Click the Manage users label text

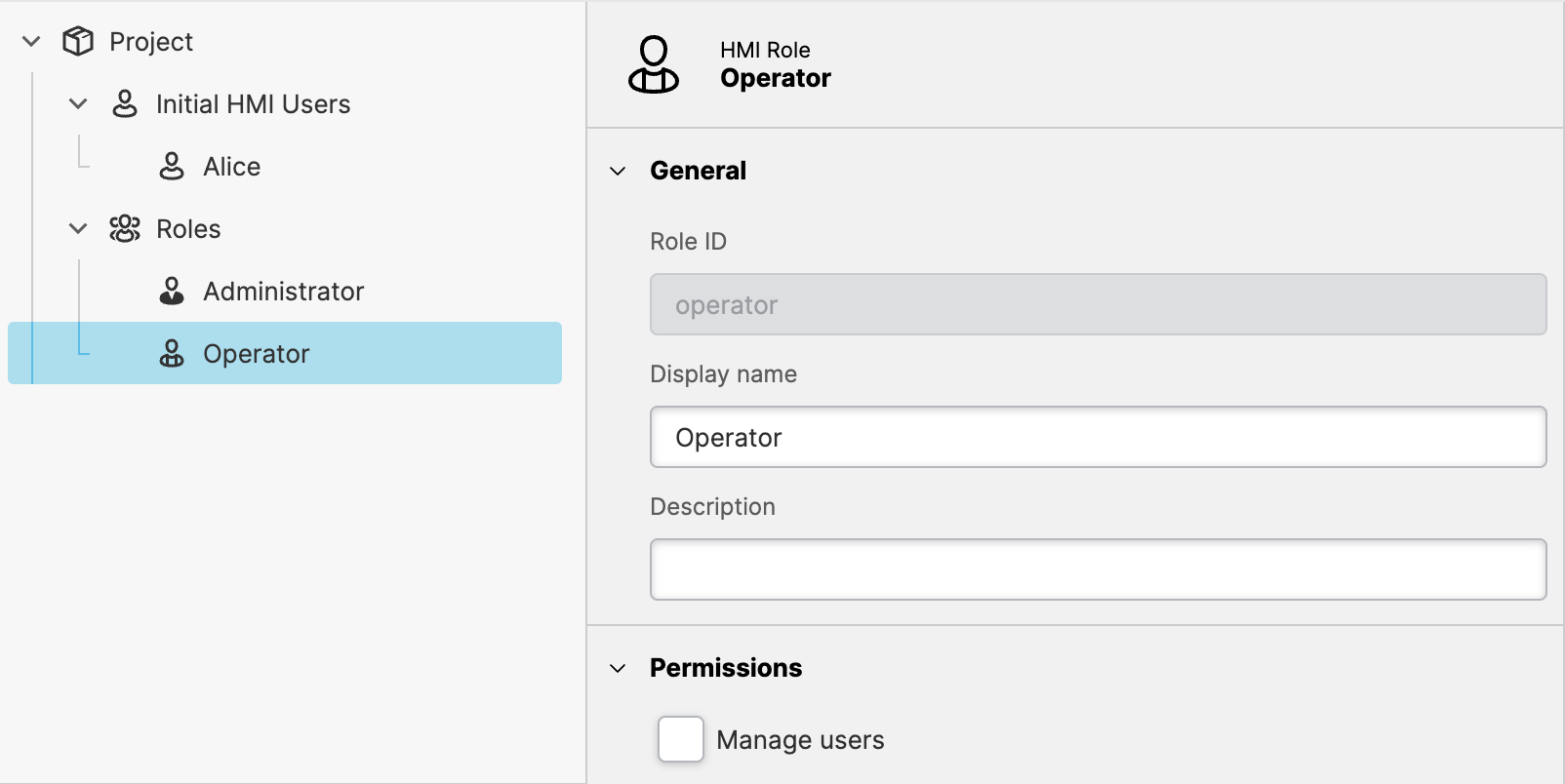(x=800, y=740)
